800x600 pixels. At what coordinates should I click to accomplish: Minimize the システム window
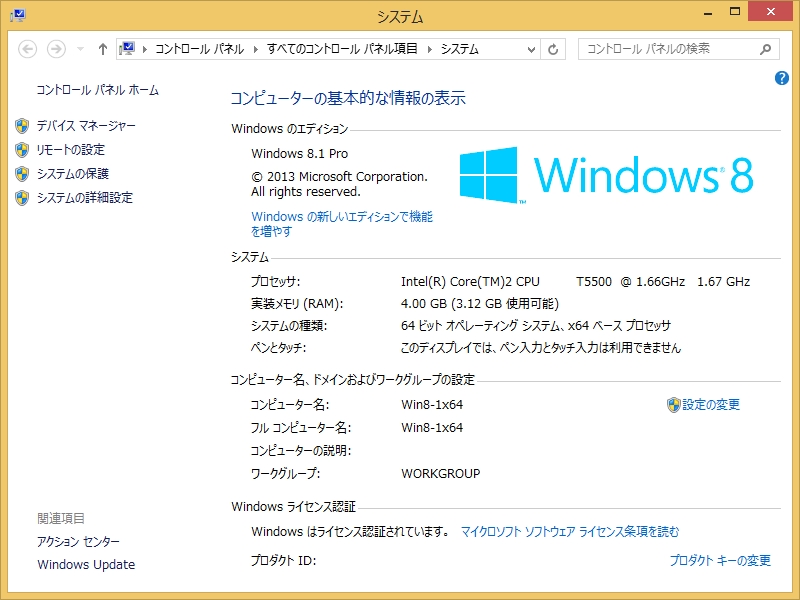click(x=708, y=13)
